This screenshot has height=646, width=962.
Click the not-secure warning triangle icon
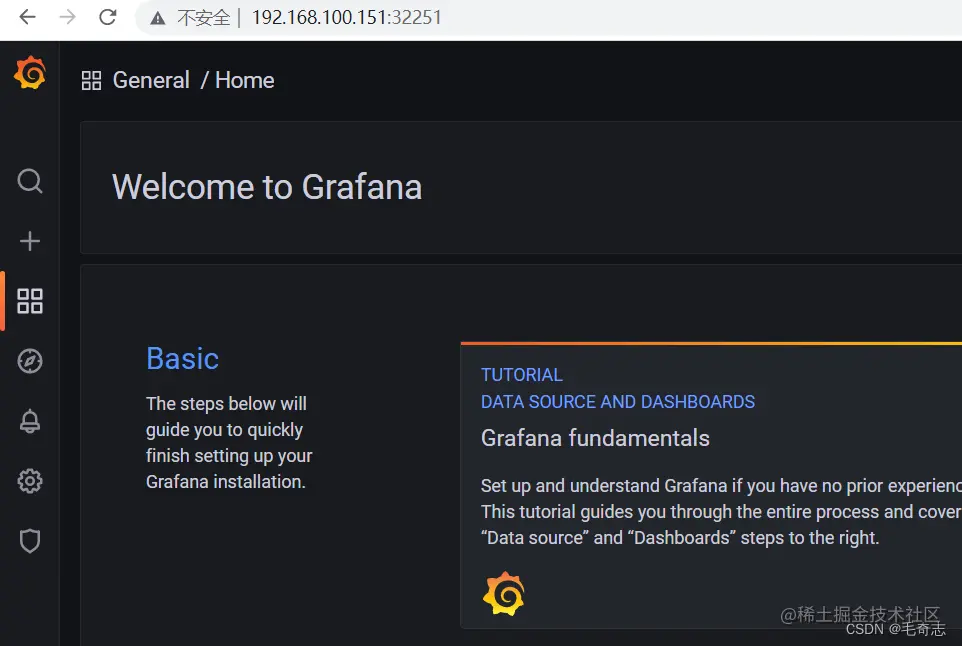coord(158,18)
